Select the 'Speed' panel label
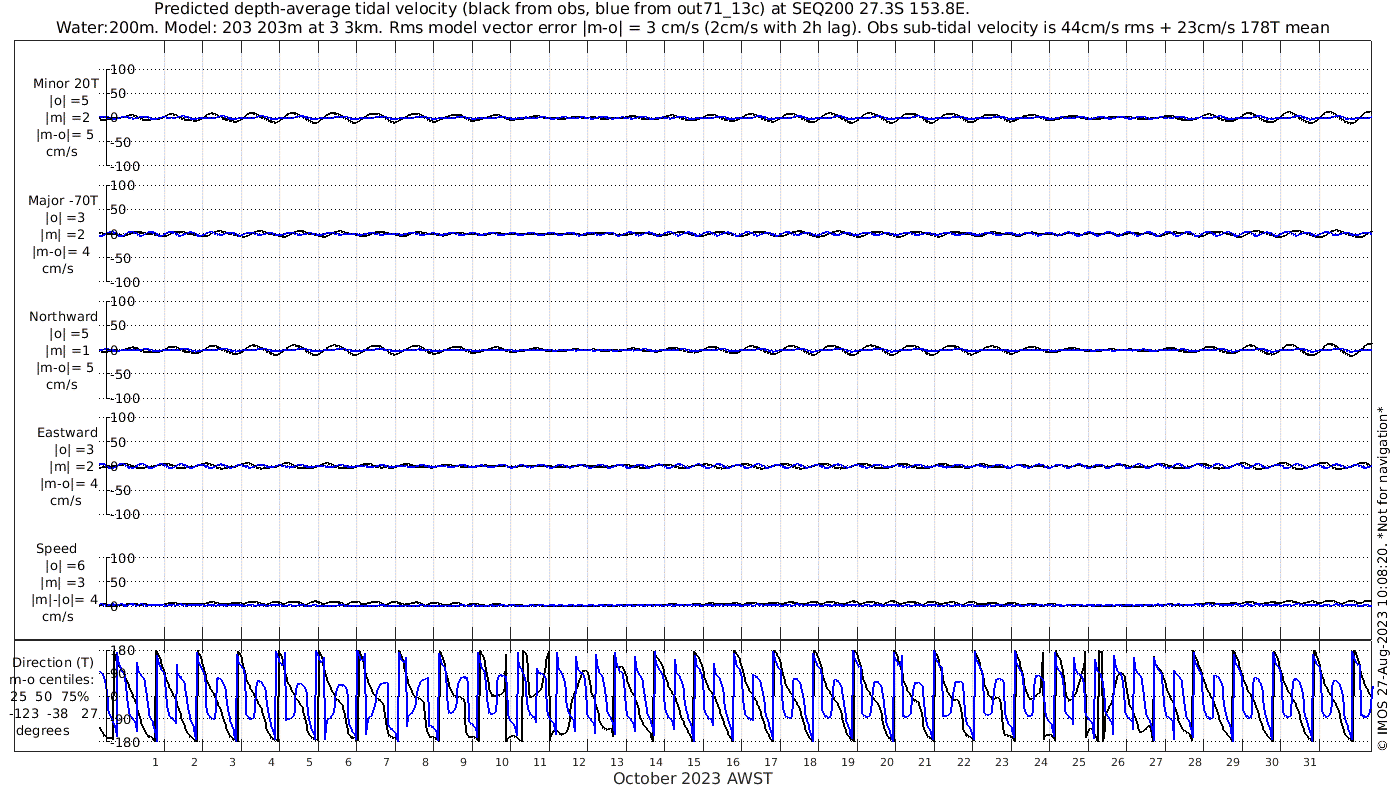The image size is (1400, 800). [56, 548]
